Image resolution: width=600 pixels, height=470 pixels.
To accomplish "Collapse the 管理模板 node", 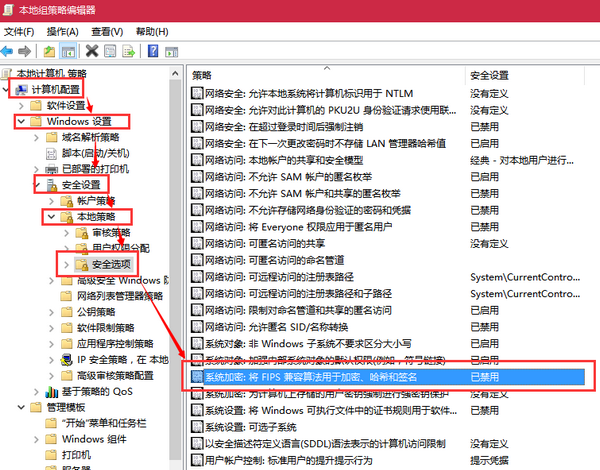I will coord(21,407).
